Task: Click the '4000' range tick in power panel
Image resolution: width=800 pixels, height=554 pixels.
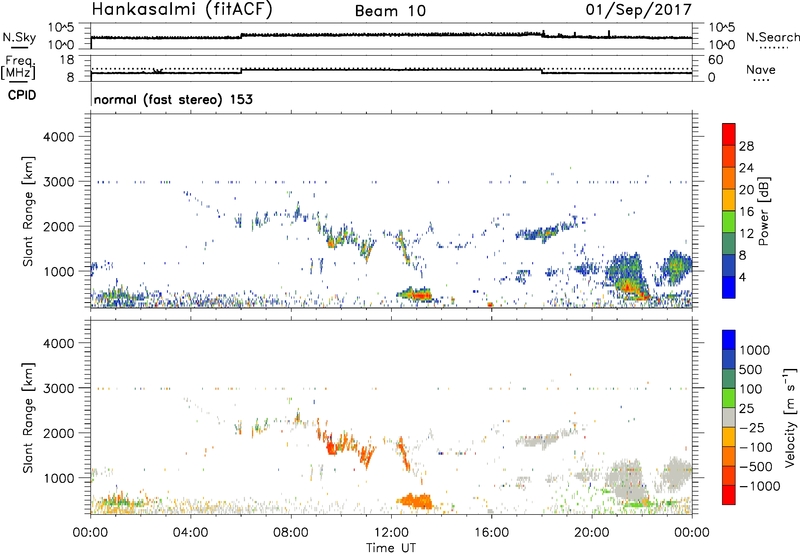Action: pos(58,137)
